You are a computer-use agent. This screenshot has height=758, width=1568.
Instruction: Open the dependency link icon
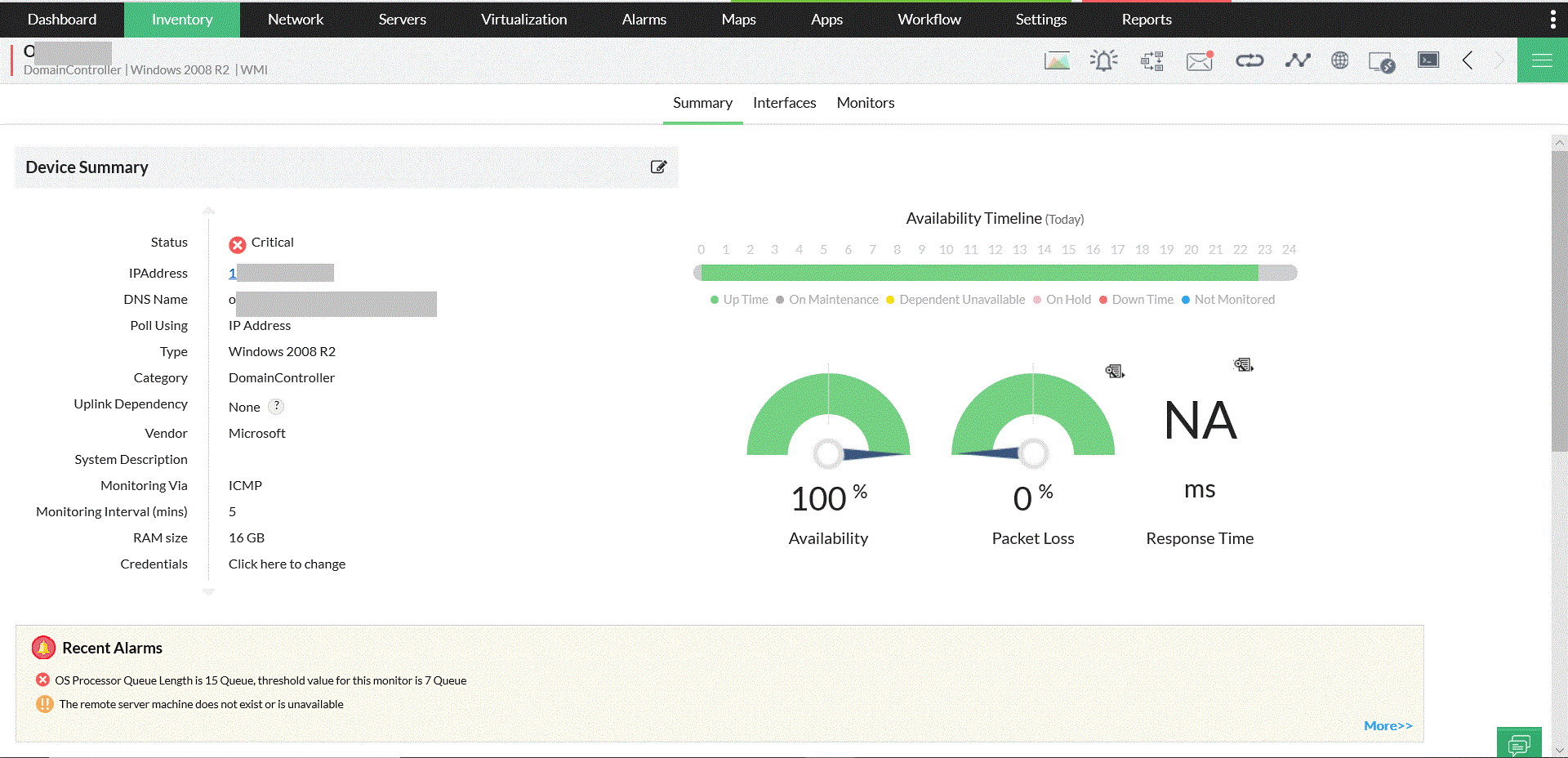[x=1249, y=60]
